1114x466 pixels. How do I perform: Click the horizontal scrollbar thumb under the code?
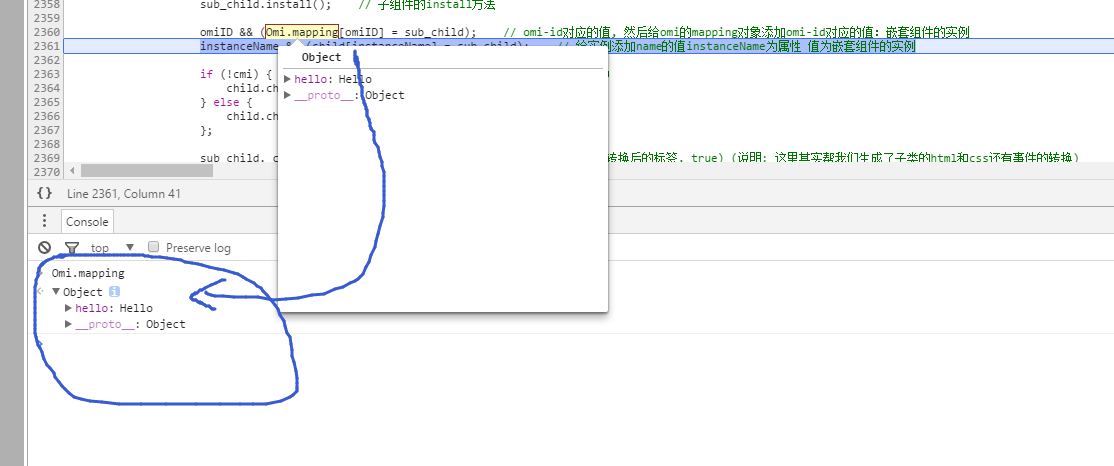tap(146, 170)
